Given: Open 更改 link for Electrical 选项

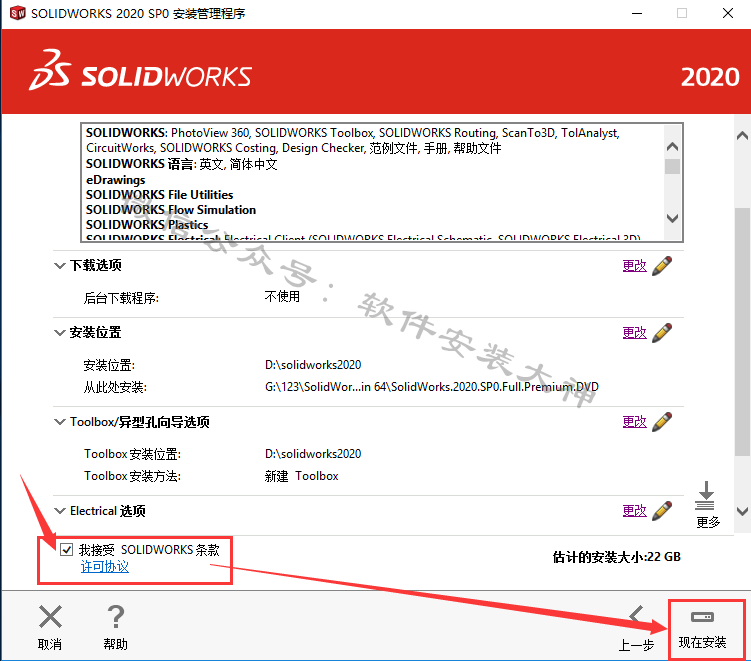Looking at the screenshot, I should (635, 511).
